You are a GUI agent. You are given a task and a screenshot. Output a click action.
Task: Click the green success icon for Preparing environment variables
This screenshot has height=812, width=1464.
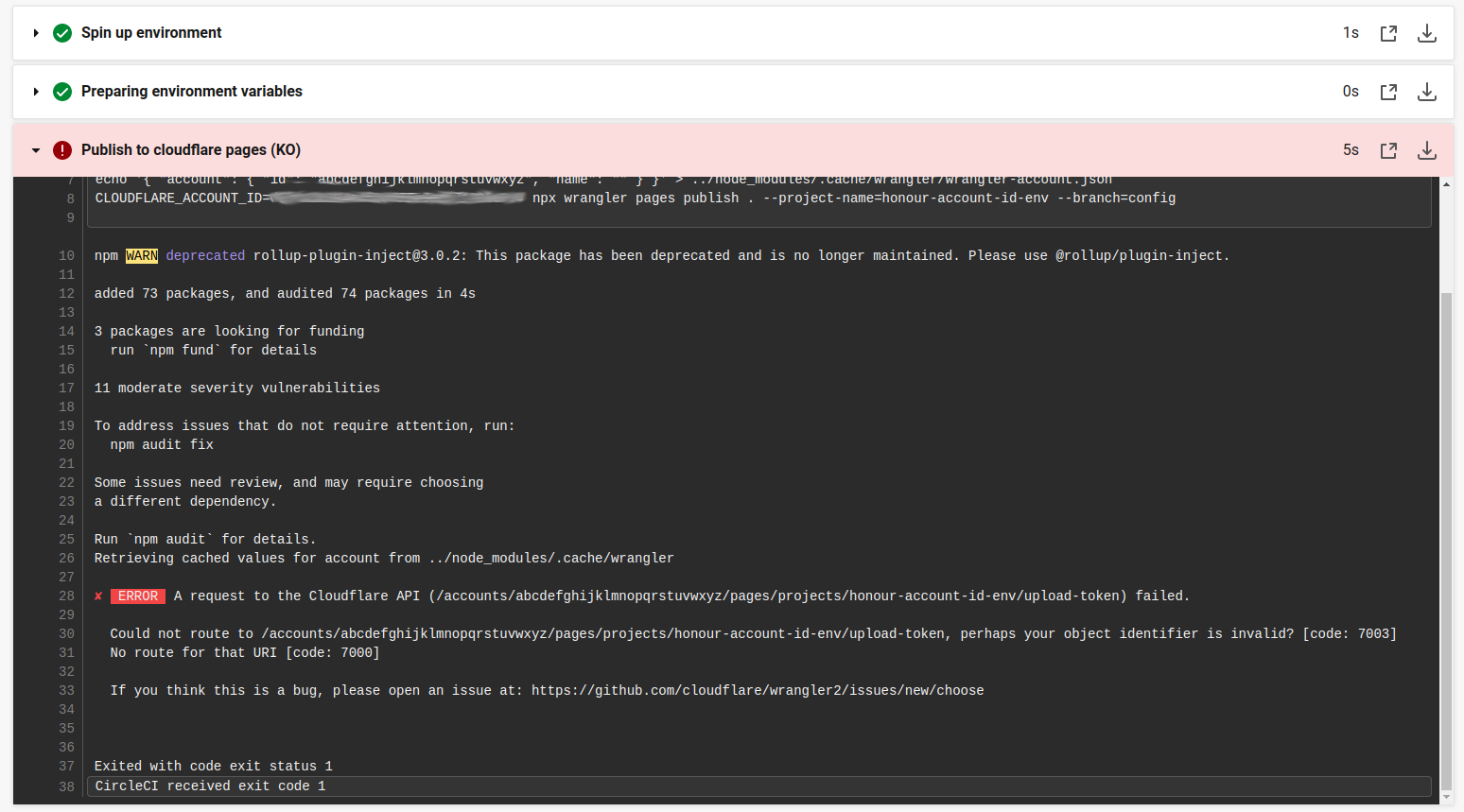(x=62, y=92)
